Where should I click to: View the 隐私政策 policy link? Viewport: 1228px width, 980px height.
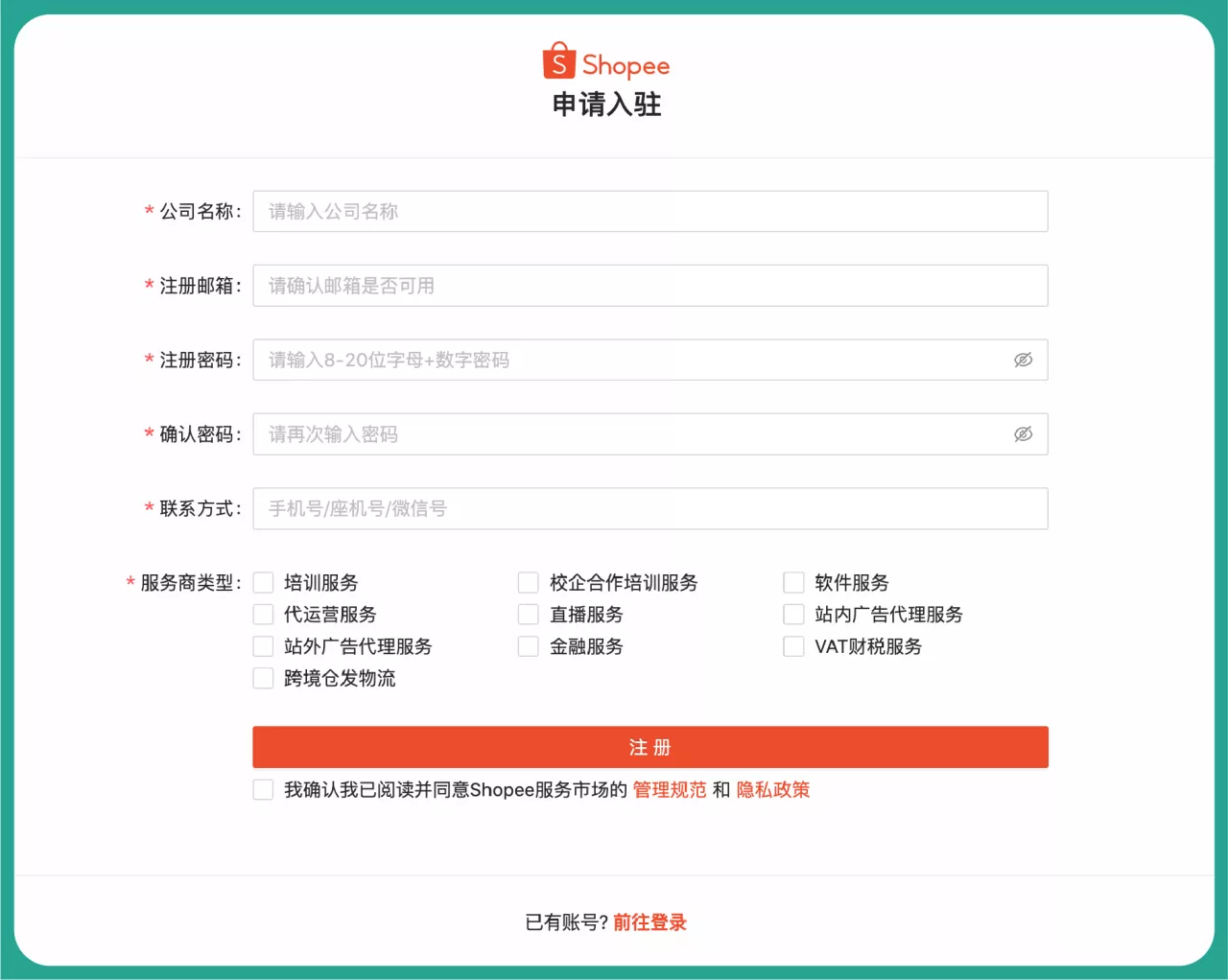(x=773, y=789)
